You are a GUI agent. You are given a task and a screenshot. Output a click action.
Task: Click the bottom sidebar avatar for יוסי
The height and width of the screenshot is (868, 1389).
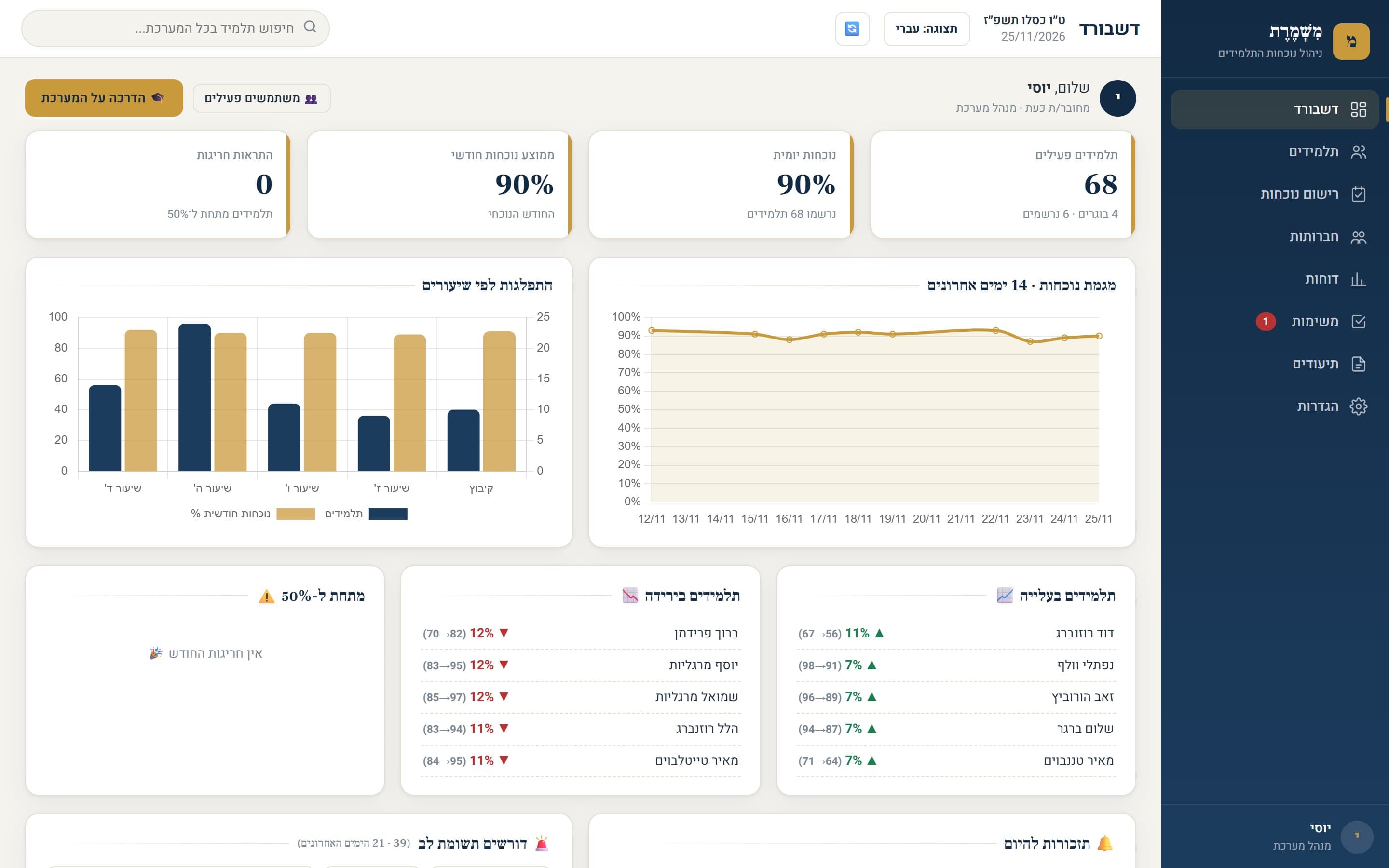coord(1356,837)
